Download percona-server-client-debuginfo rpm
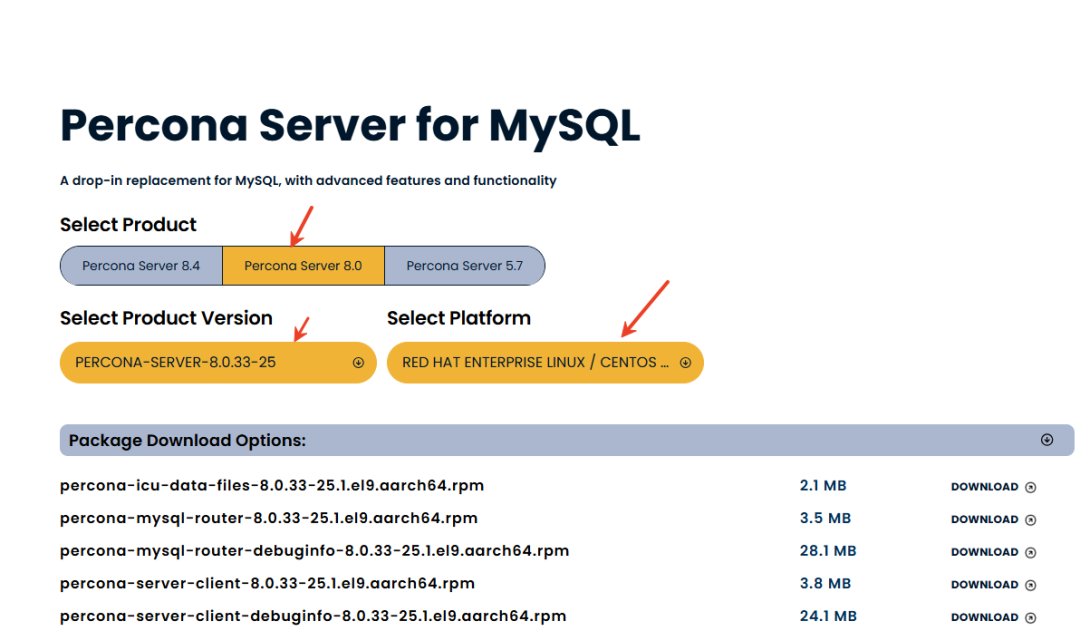This screenshot has height=631, width=1080. 993,617
